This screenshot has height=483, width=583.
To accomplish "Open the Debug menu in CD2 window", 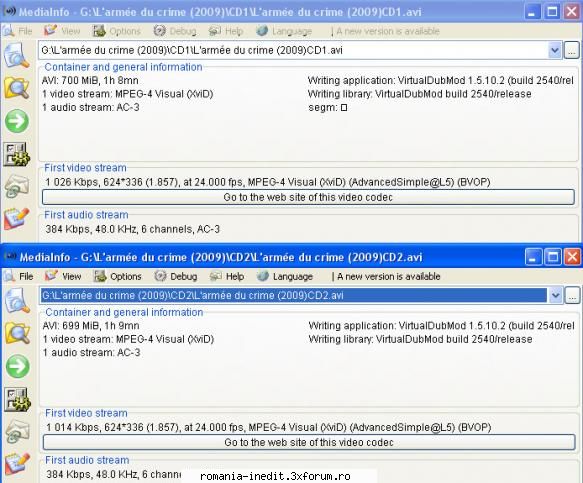I will (x=176, y=276).
